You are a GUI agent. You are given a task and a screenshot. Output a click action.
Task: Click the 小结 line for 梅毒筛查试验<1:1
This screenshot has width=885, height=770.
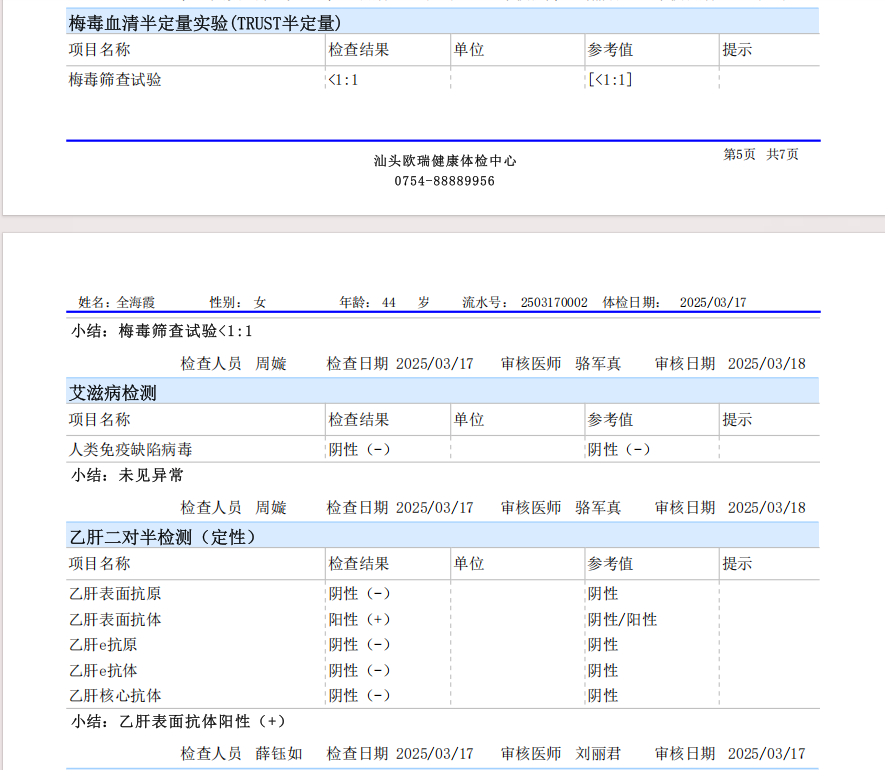pos(162,331)
